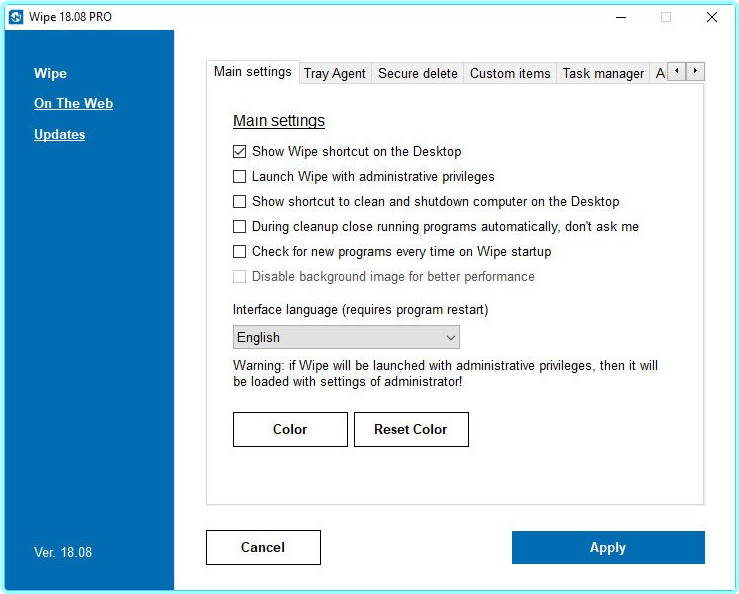Click the Main settings heading
Screen dimensions: 739x594
coord(279,121)
